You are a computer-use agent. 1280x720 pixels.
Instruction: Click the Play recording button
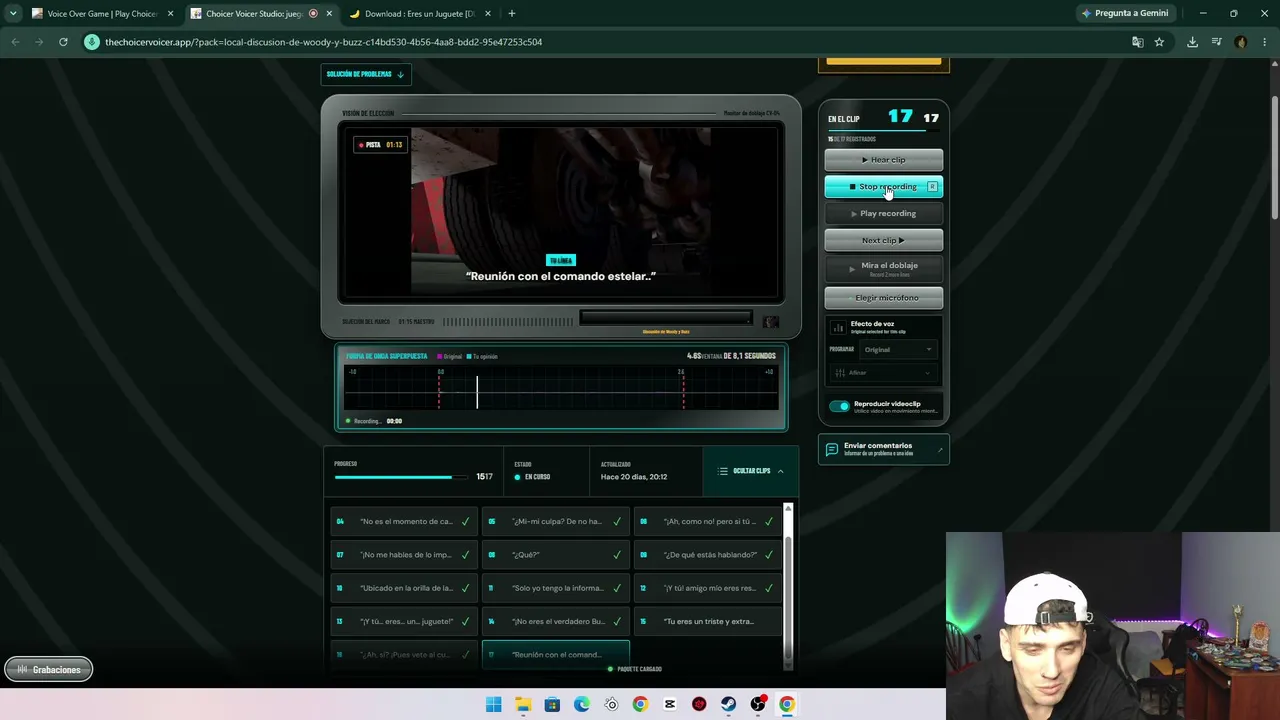[883, 213]
